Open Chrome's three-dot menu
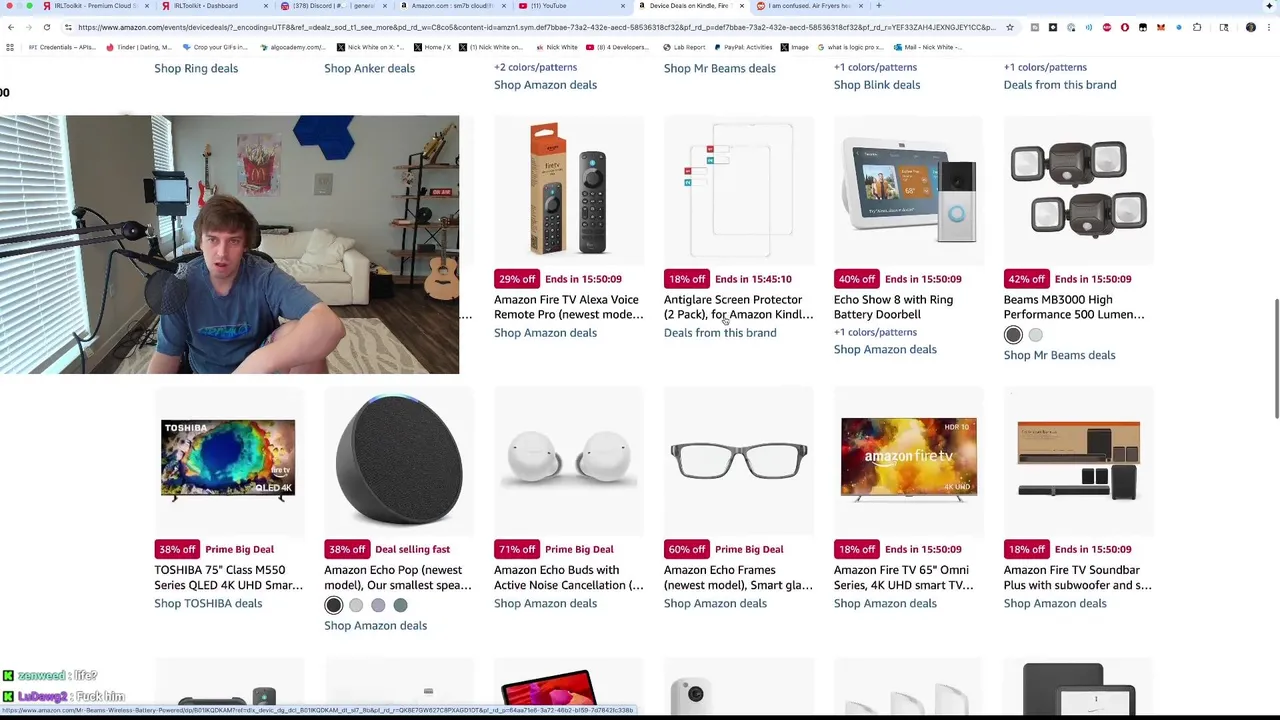Image resolution: width=1280 pixels, height=720 pixels. pyautogui.click(x=1269, y=27)
